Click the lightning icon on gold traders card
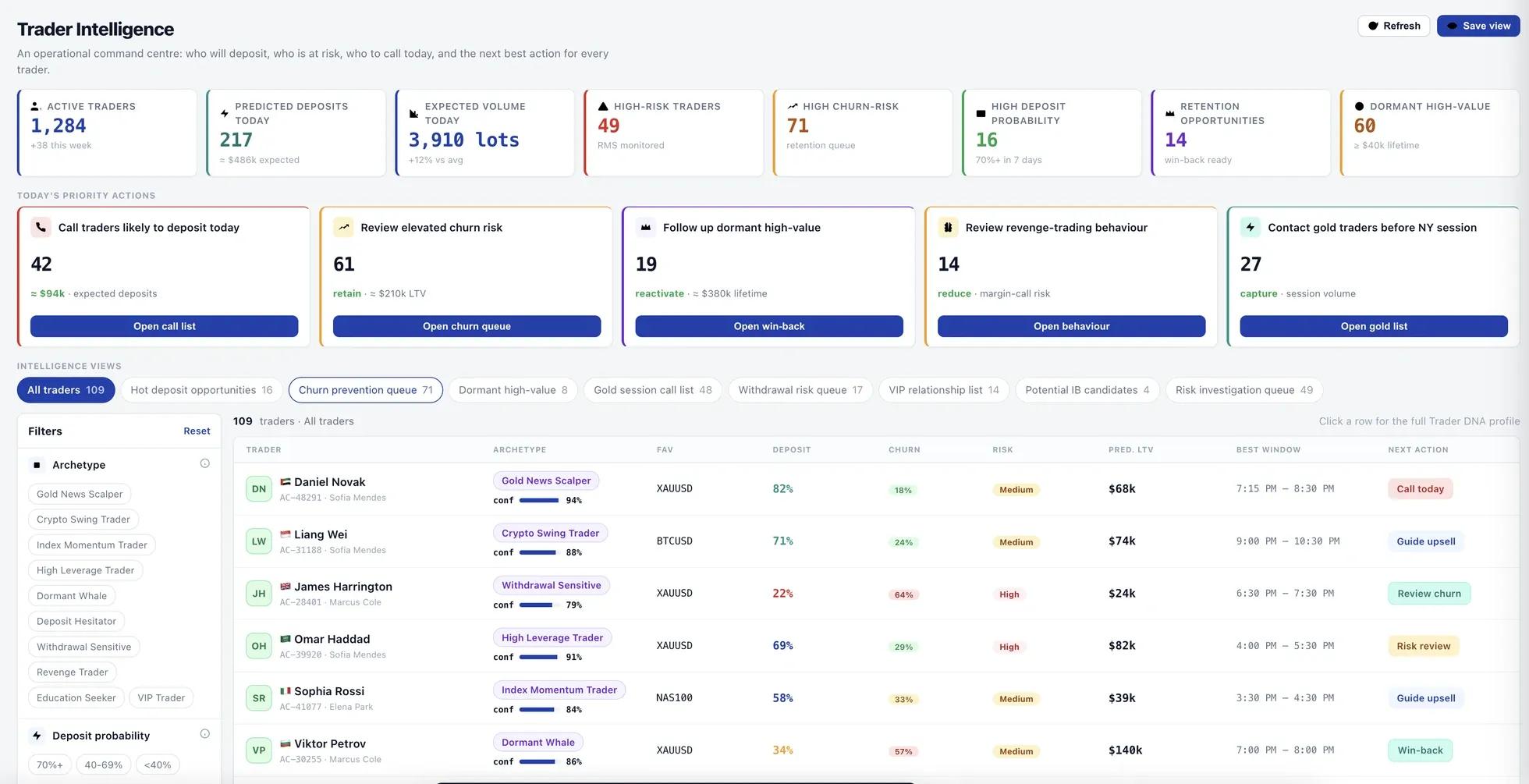 [1251, 227]
